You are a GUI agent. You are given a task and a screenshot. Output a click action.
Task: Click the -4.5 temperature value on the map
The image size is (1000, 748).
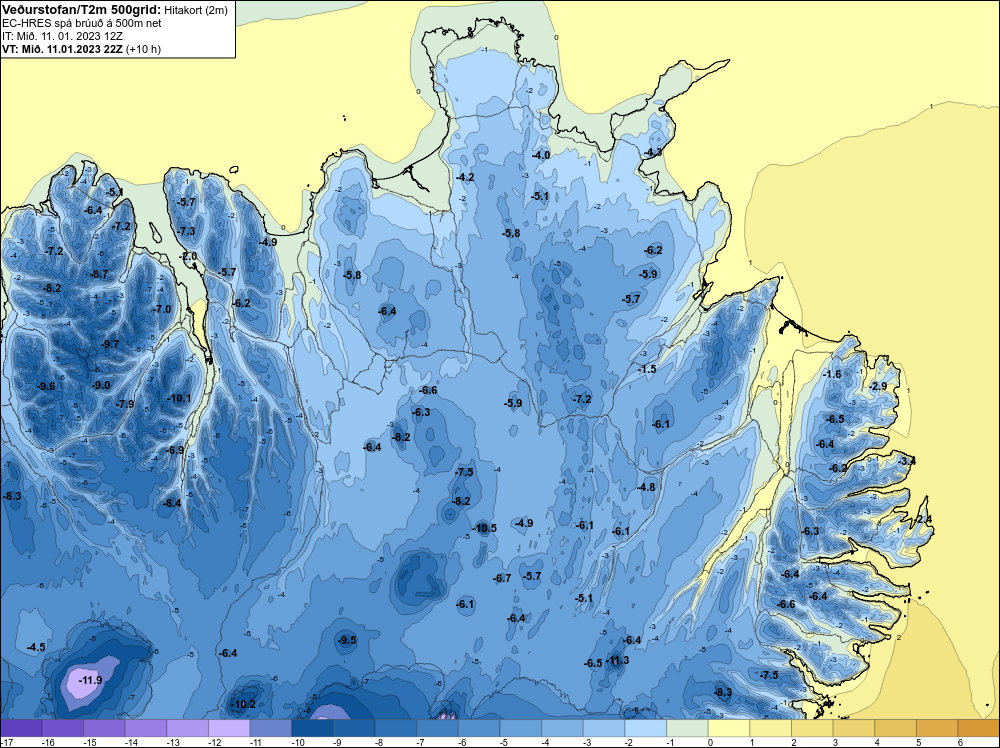[x=36, y=647]
